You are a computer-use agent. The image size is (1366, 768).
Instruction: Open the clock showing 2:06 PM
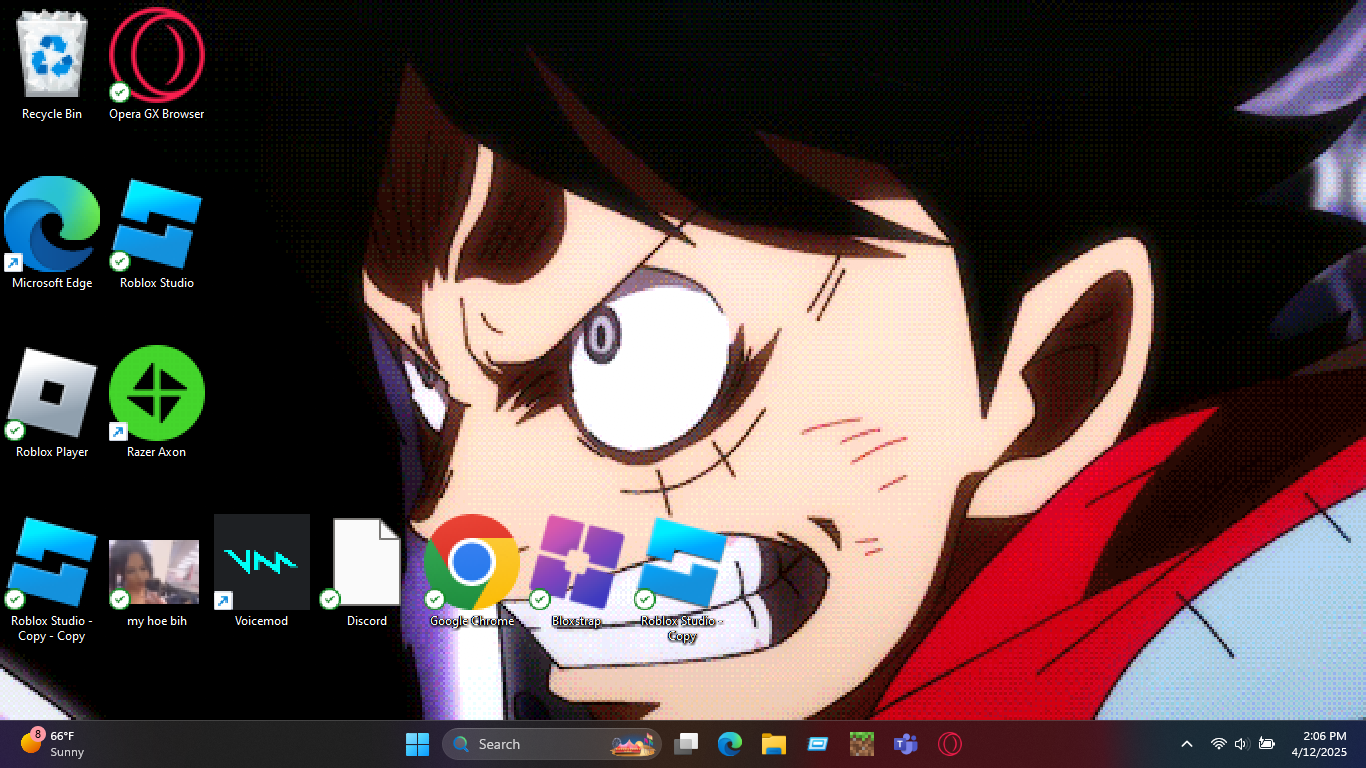[1319, 744]
